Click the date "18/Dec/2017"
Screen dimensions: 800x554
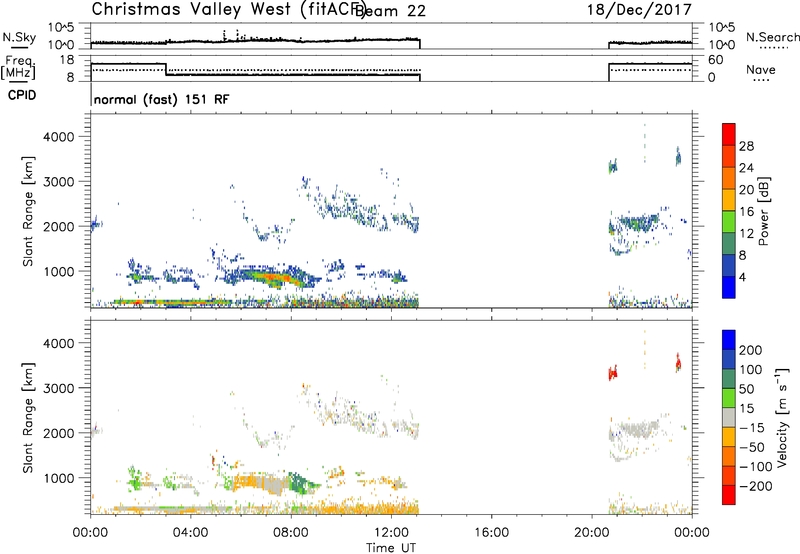click(x=639, y=9)
